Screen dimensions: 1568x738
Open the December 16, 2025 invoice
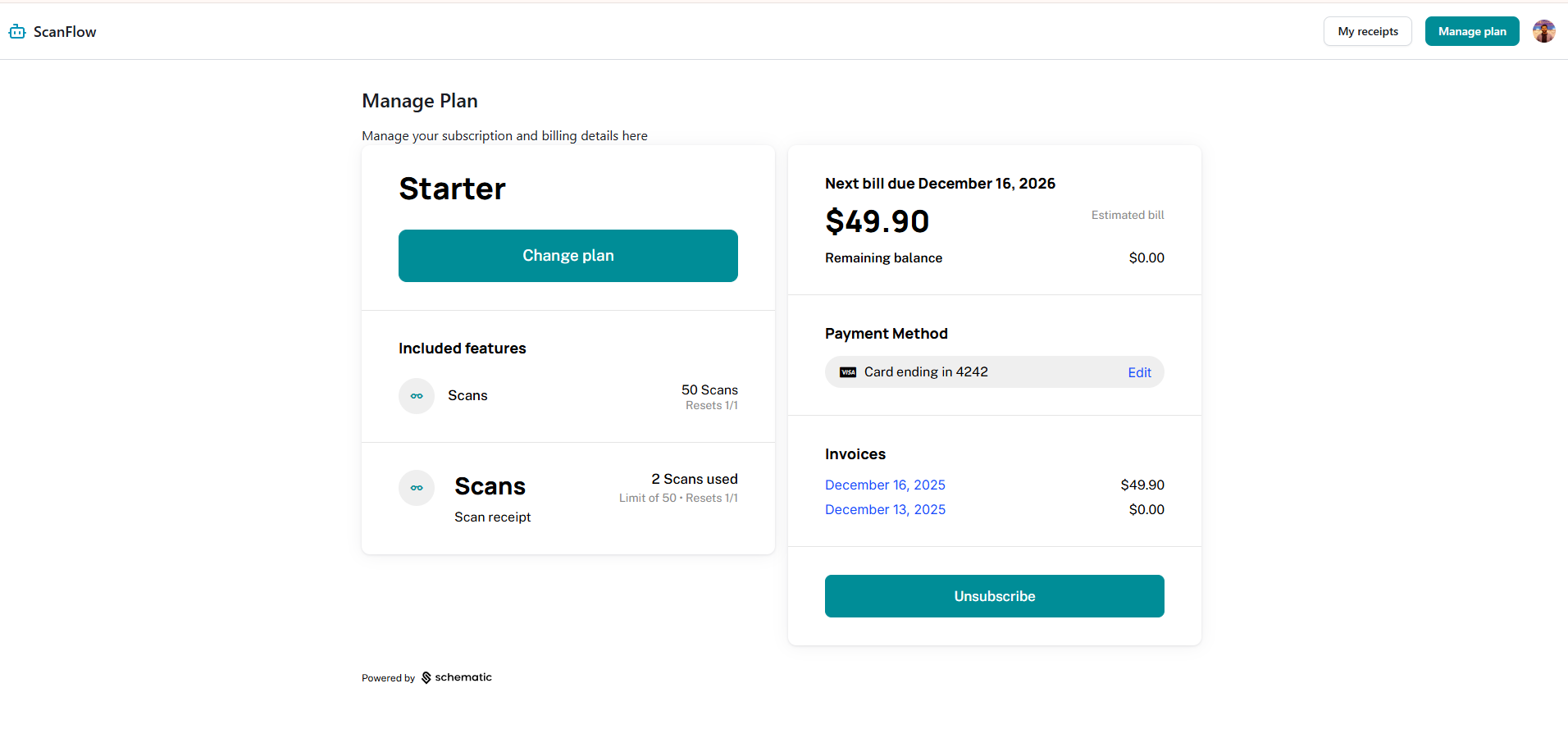[885, 485]
